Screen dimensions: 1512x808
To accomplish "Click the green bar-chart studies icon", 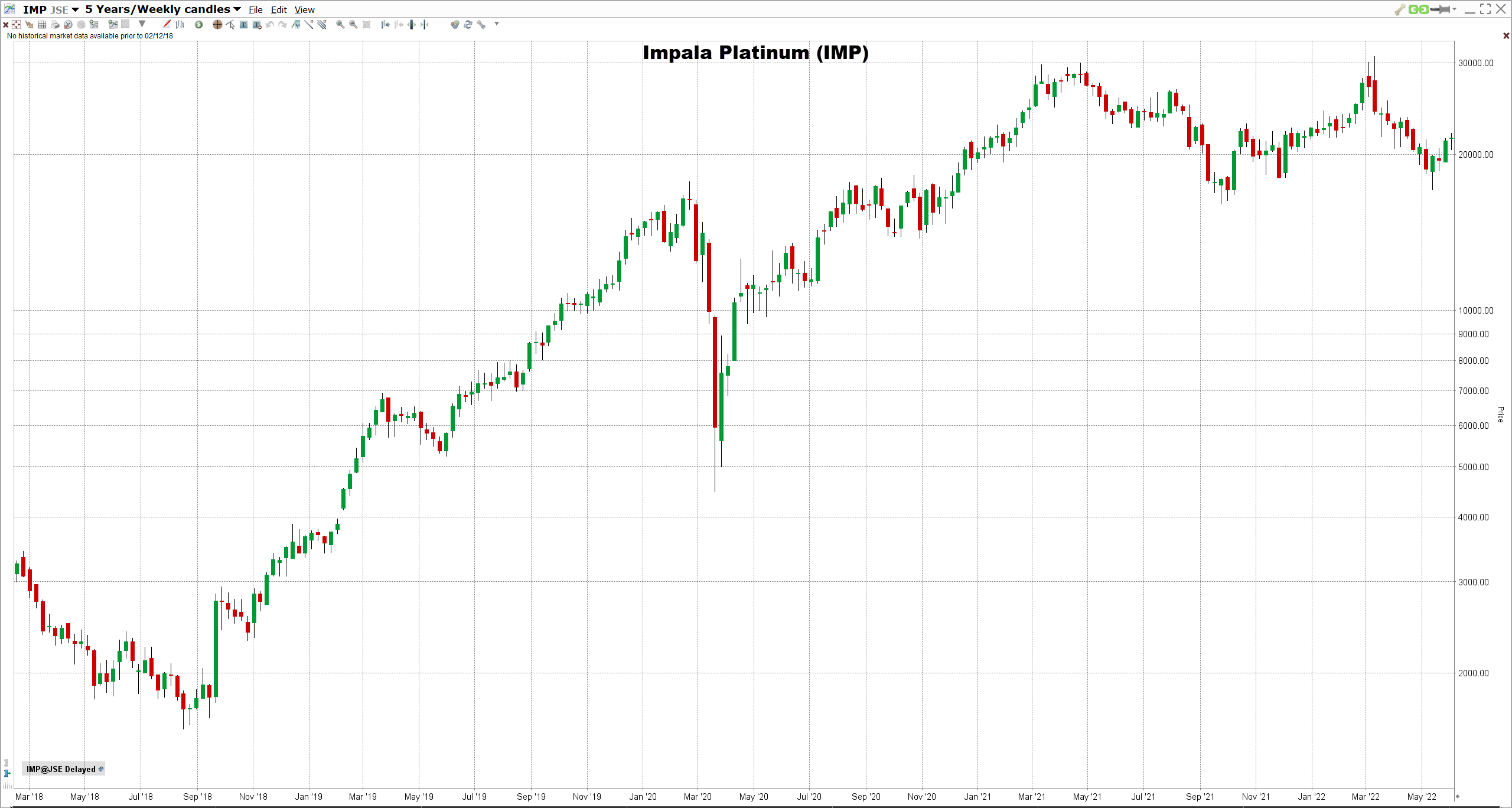I will 295,25.
